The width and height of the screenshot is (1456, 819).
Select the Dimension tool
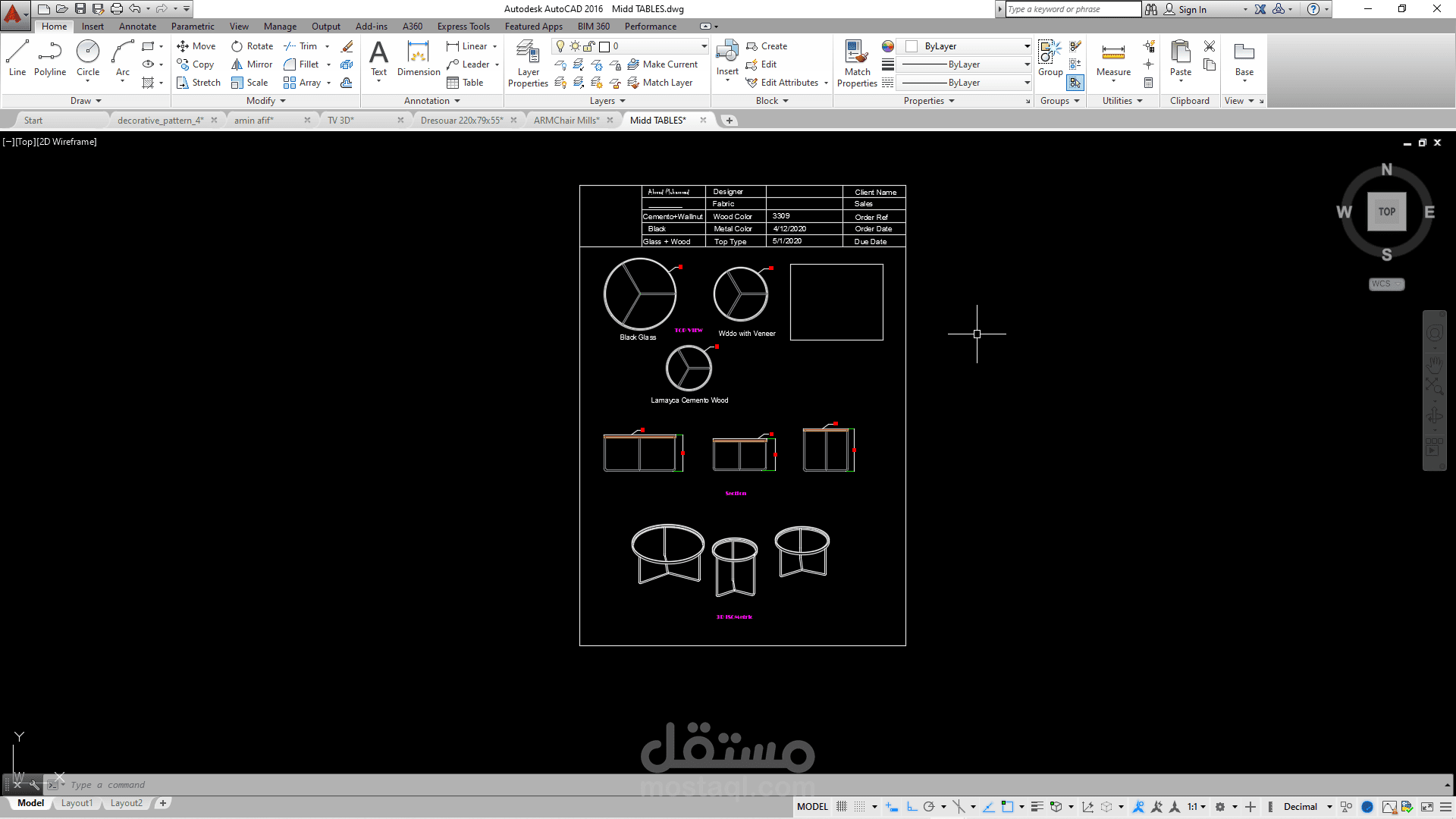pos(418,58)
